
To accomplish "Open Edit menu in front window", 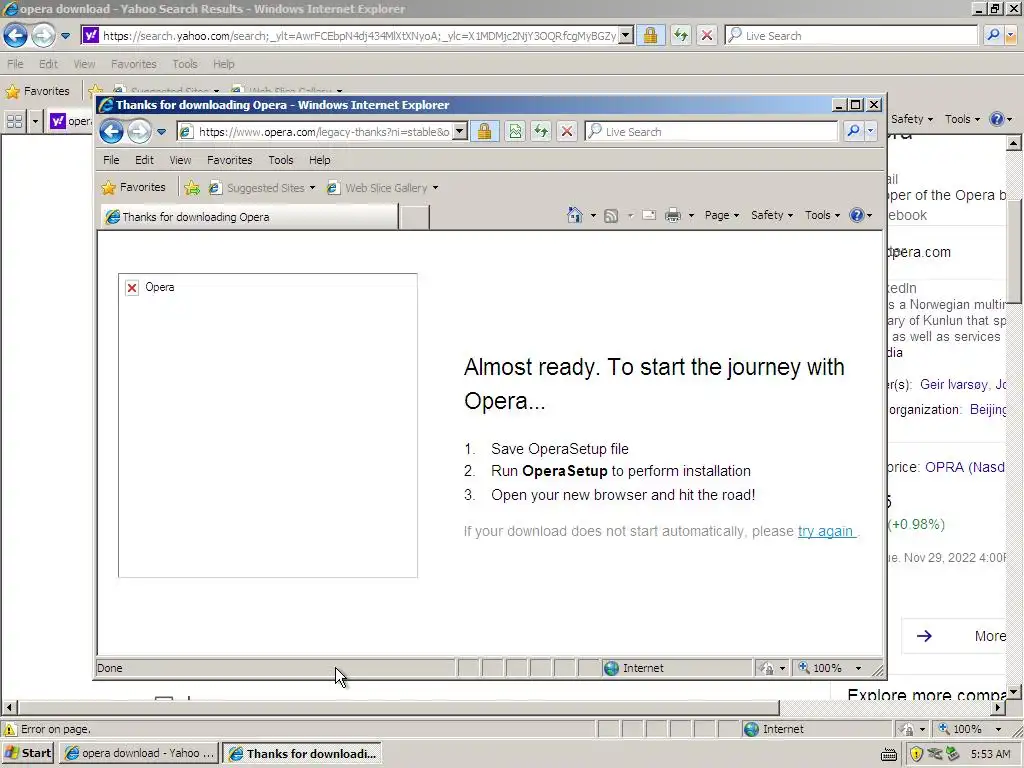I will point(144,160).
